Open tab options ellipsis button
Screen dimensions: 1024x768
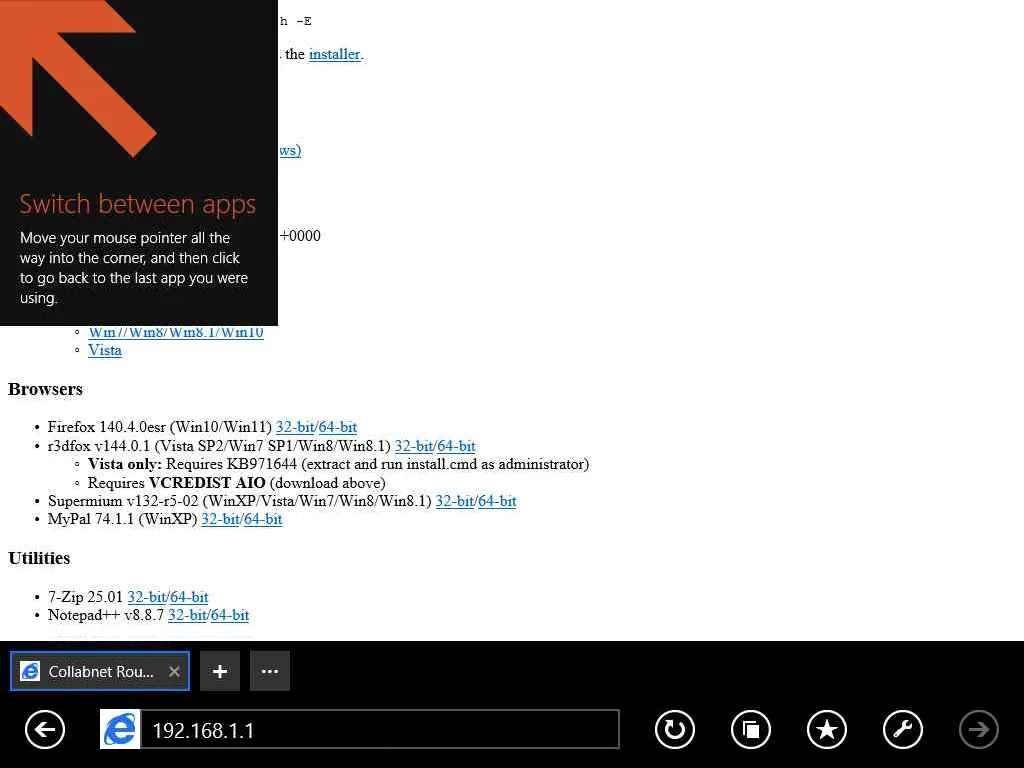270,671
